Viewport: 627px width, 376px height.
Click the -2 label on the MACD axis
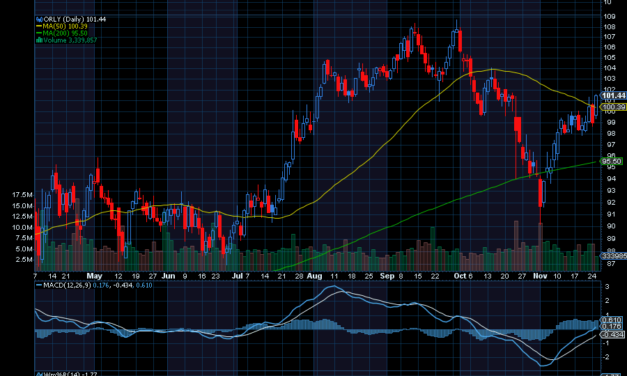[x=606, y=357]
